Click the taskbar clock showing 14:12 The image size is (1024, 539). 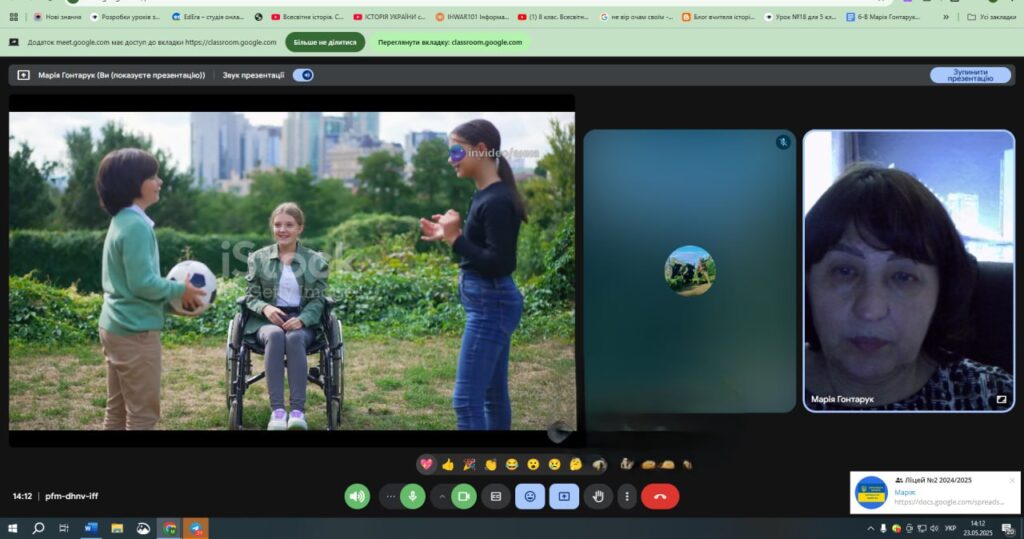(977, 528)
